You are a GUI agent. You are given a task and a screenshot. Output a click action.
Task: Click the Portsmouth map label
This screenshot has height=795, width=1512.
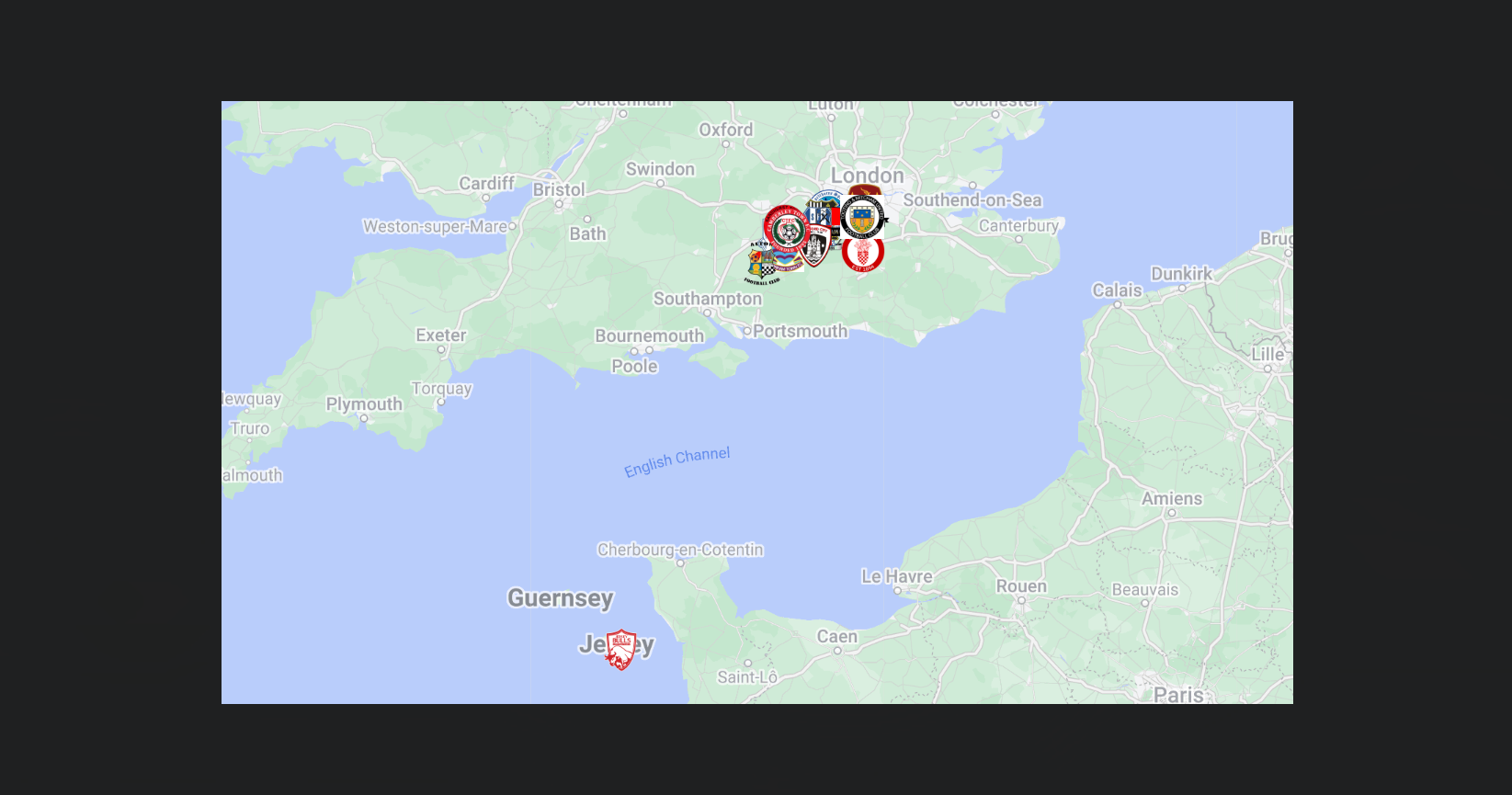800,331
